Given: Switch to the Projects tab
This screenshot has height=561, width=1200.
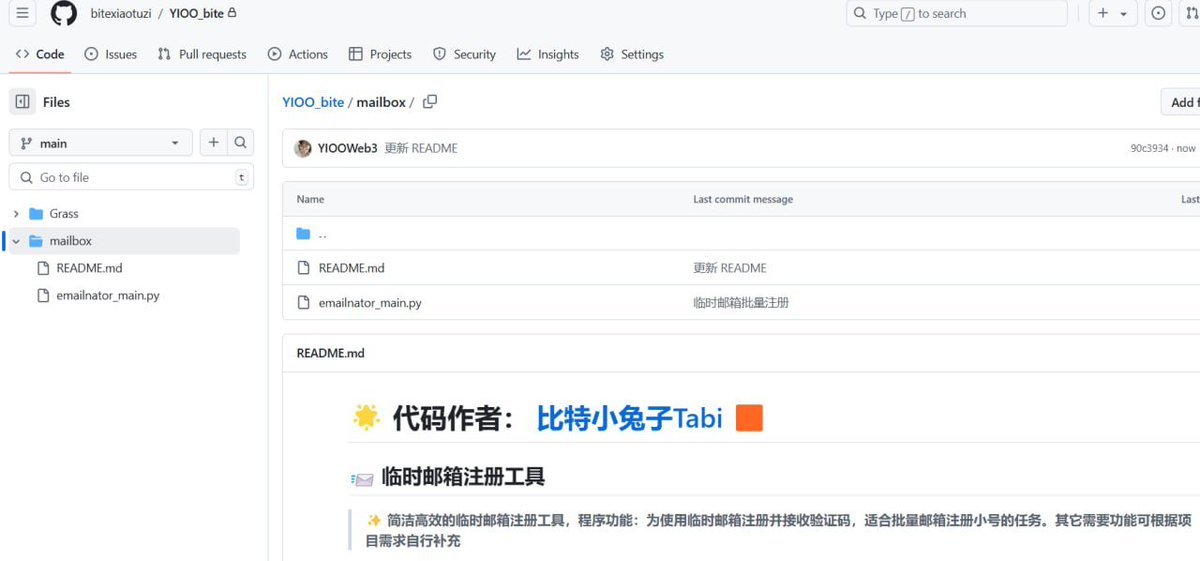Looking at the screenshot, I should tap(380, 54).
